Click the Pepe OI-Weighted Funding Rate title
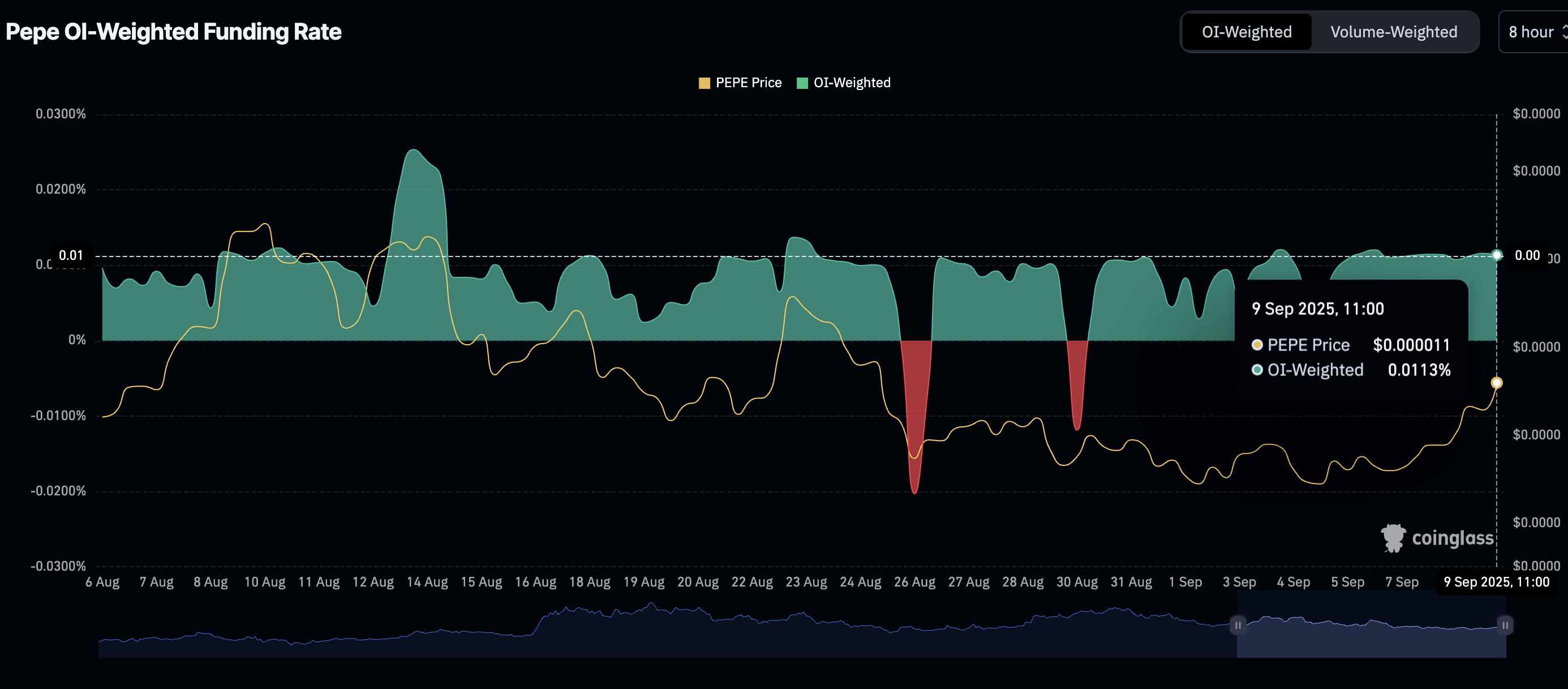Viewport: 1568px width, 689px height. [174, 32]
